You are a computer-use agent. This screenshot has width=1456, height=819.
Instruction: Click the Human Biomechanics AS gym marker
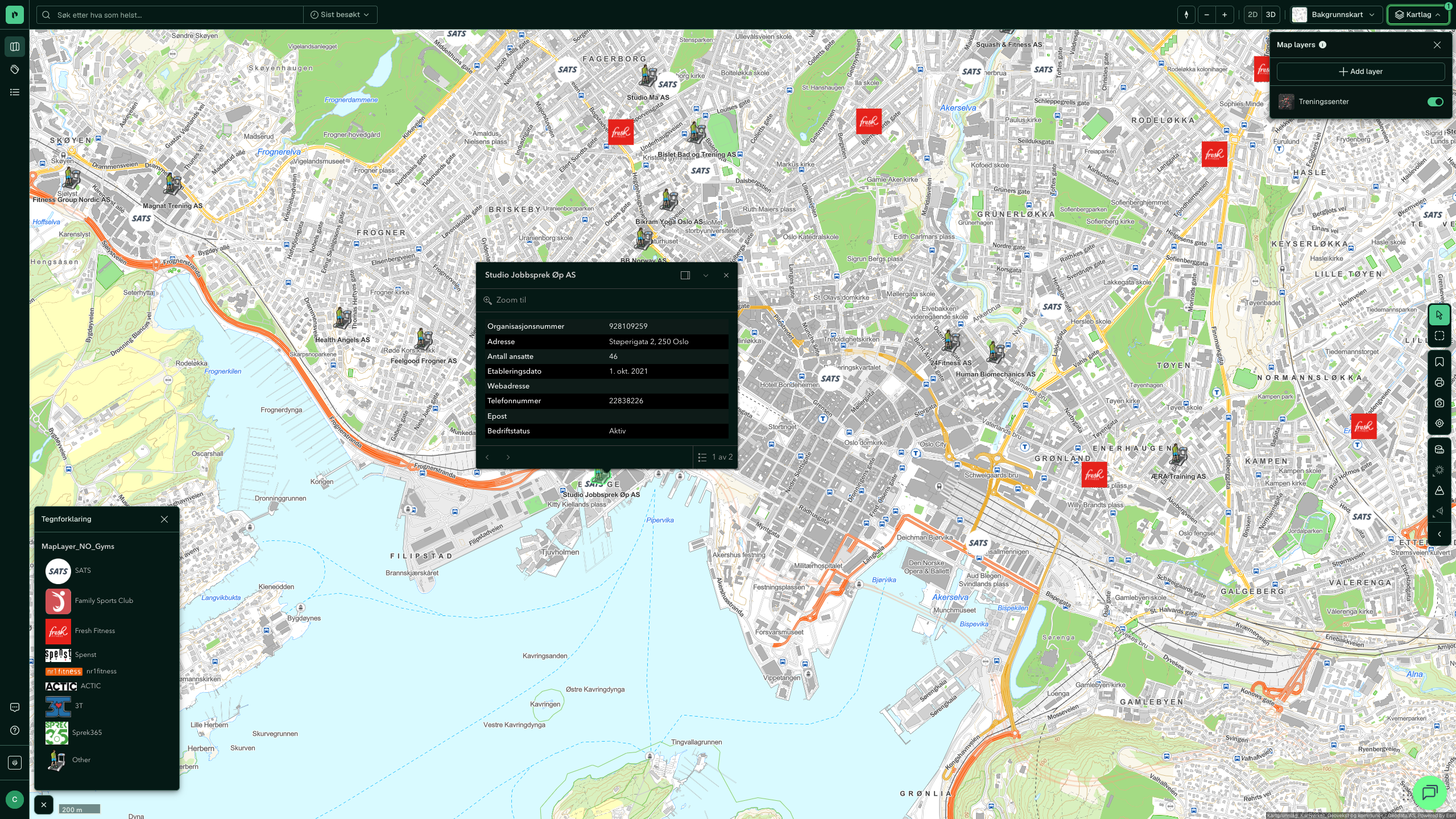pyautogui.click(x=995, y=352)
